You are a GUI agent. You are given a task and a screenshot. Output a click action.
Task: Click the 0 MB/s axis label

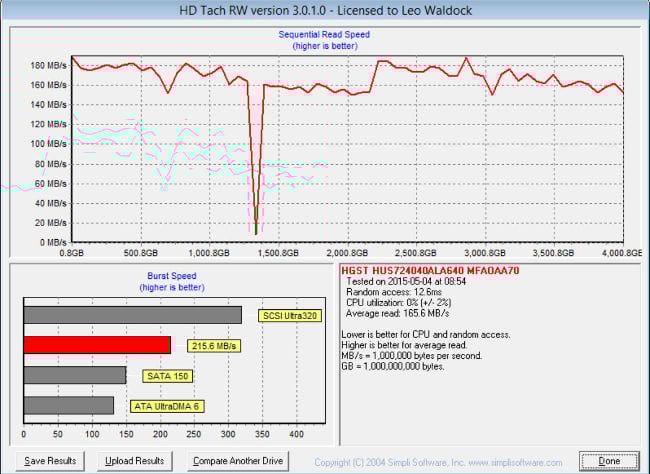pyautogui.click(x=53, y=242)
